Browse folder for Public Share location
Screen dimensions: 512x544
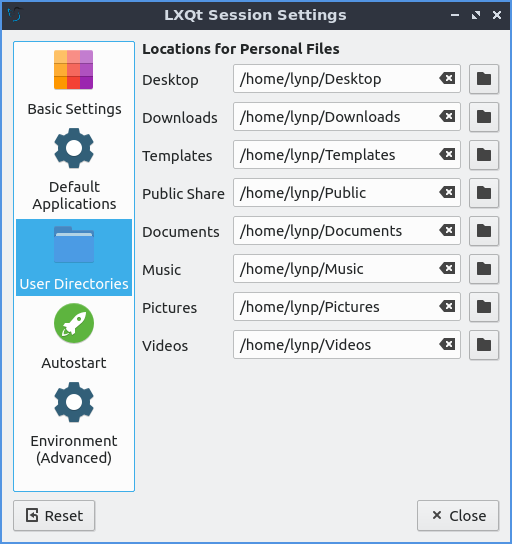coord(484,193)
